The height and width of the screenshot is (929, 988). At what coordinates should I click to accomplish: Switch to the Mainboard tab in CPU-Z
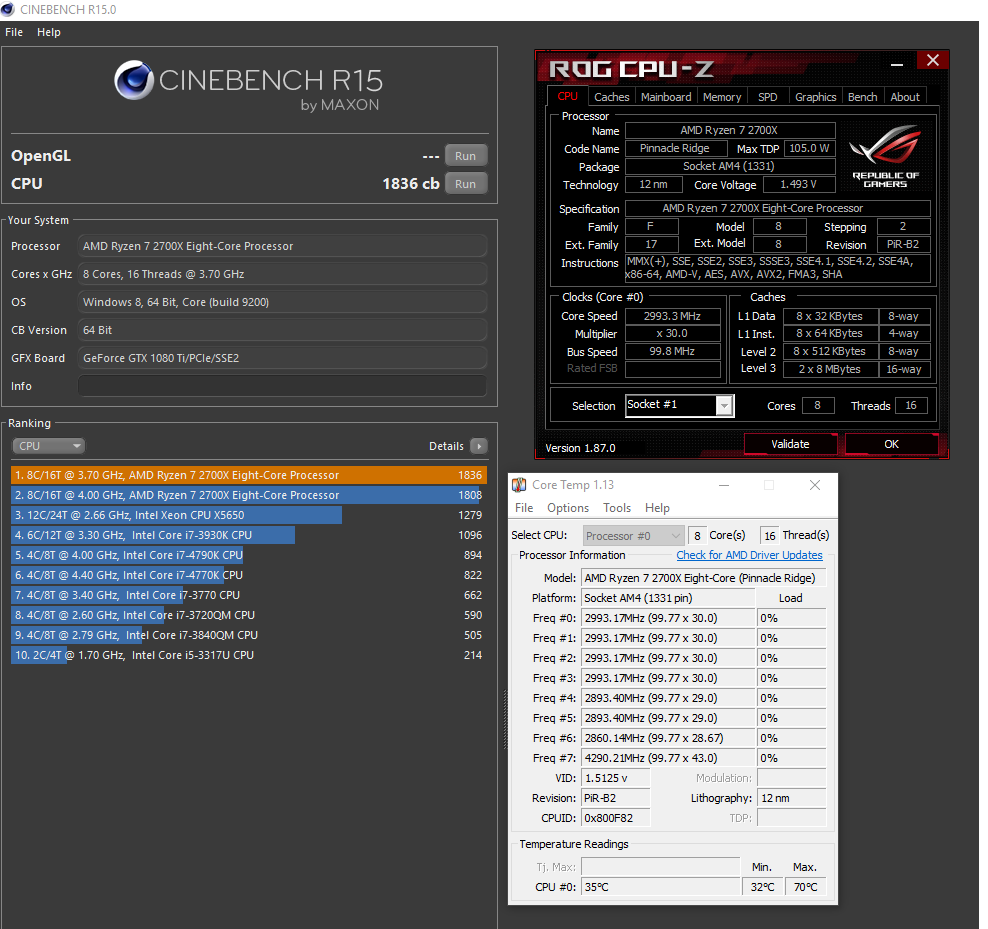pyautogui.click(x=666, y=97)
